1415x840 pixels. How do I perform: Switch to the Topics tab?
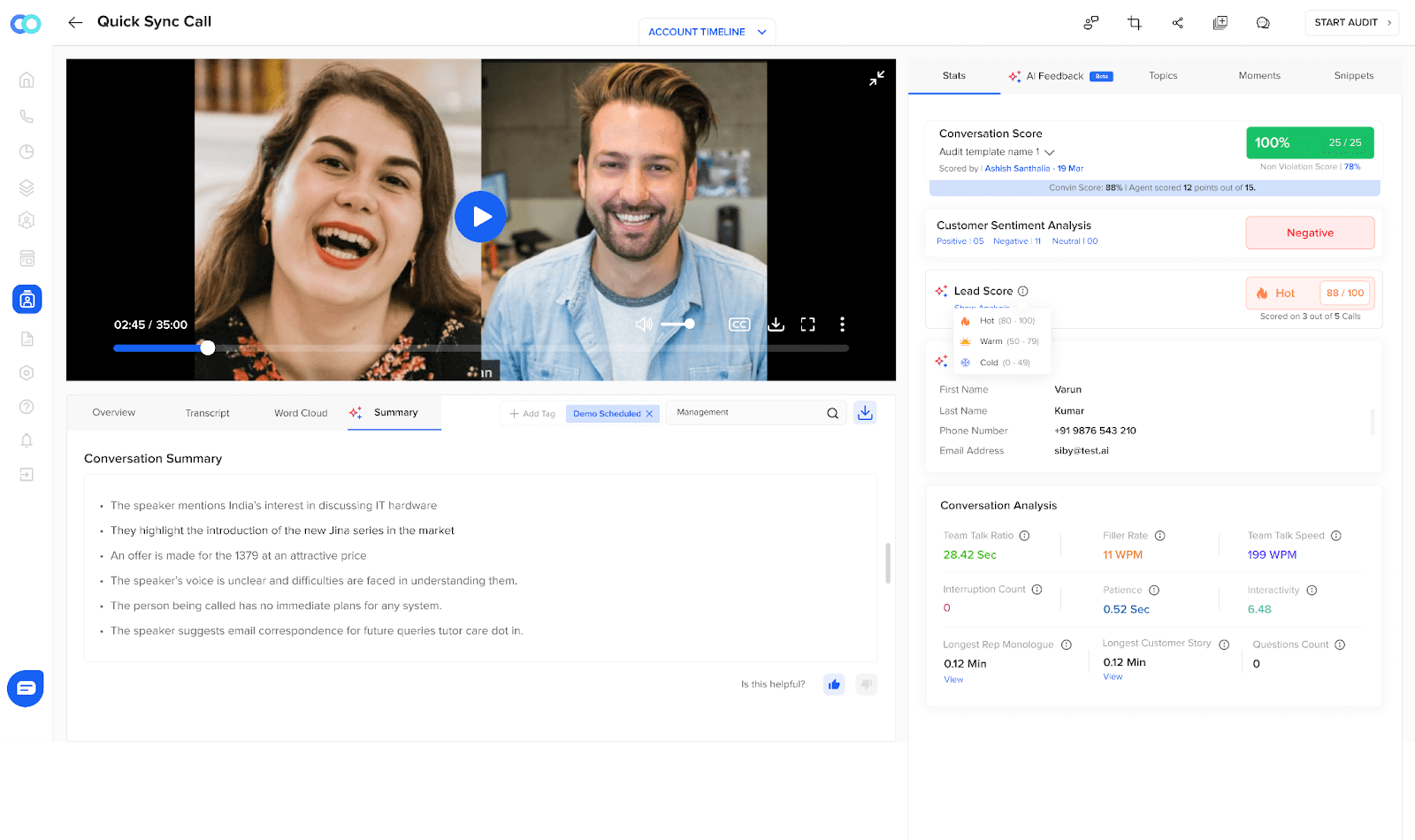[1163, 76]
